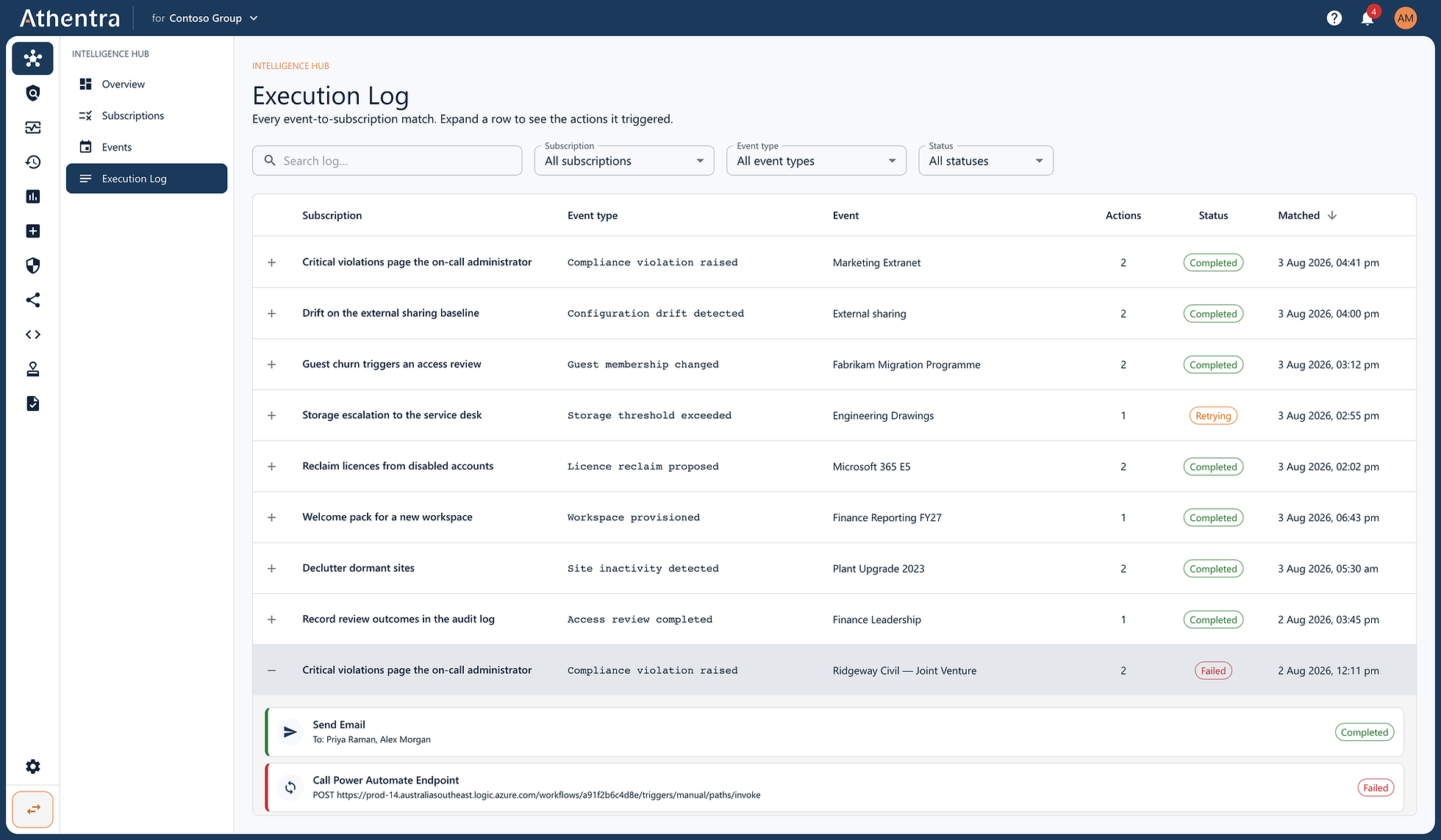Screen dimensions: 1441x840
Task: Click the Matched sort arrow
Action: [1332, 215]
